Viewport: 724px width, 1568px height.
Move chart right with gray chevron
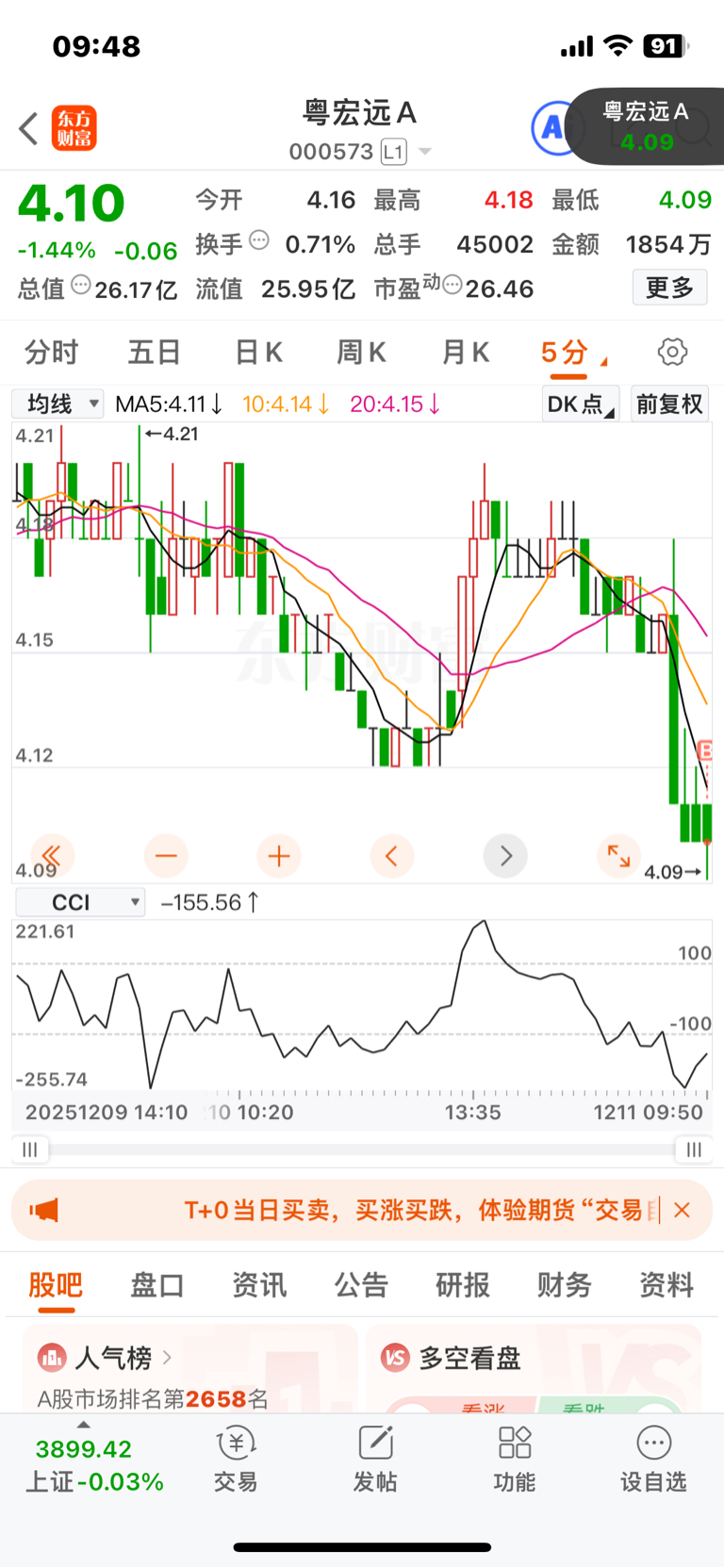pos(505,856)
